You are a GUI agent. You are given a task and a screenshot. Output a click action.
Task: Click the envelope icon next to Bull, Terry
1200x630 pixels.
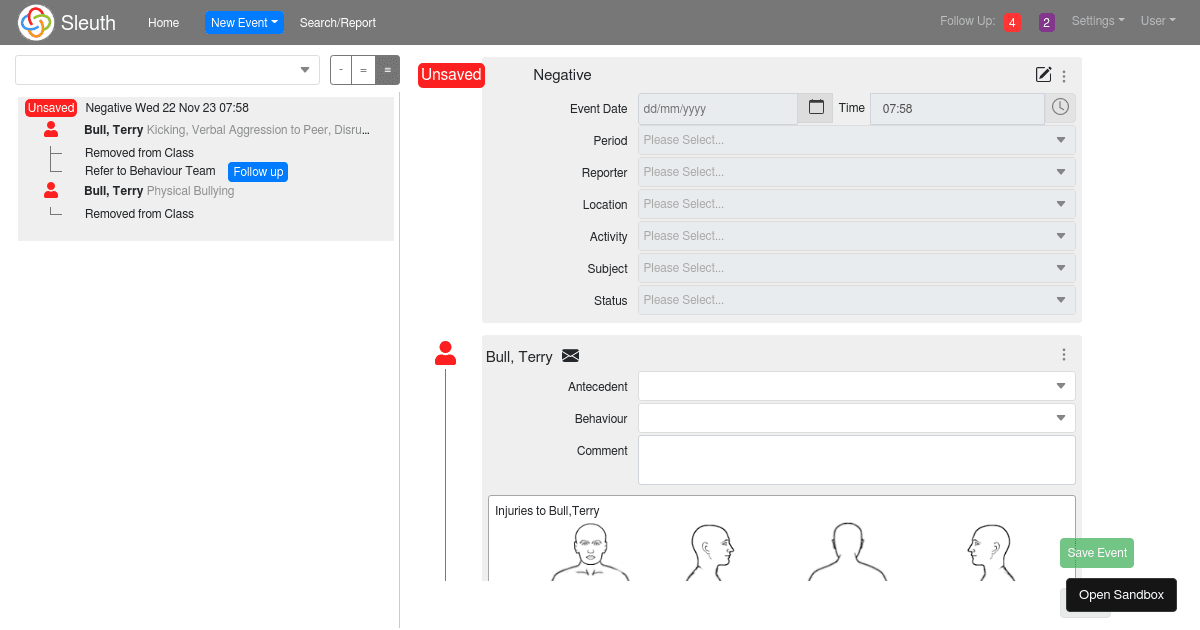(x=571, y=356)
